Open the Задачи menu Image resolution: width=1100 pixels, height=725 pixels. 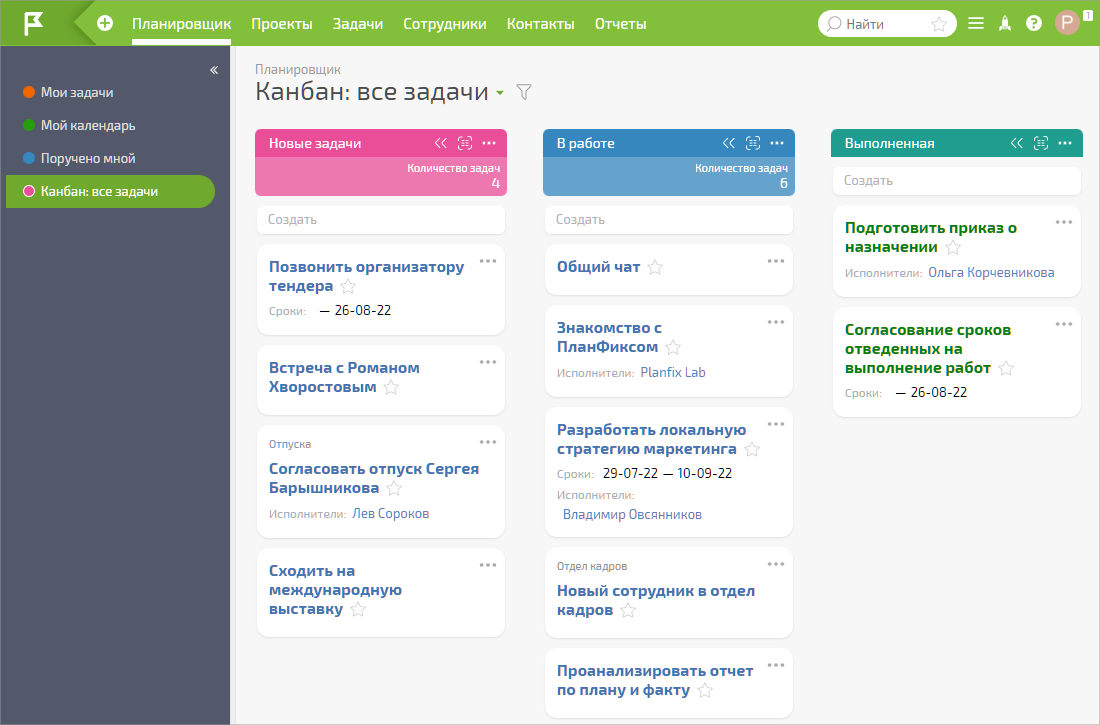[x=358, y=24]
